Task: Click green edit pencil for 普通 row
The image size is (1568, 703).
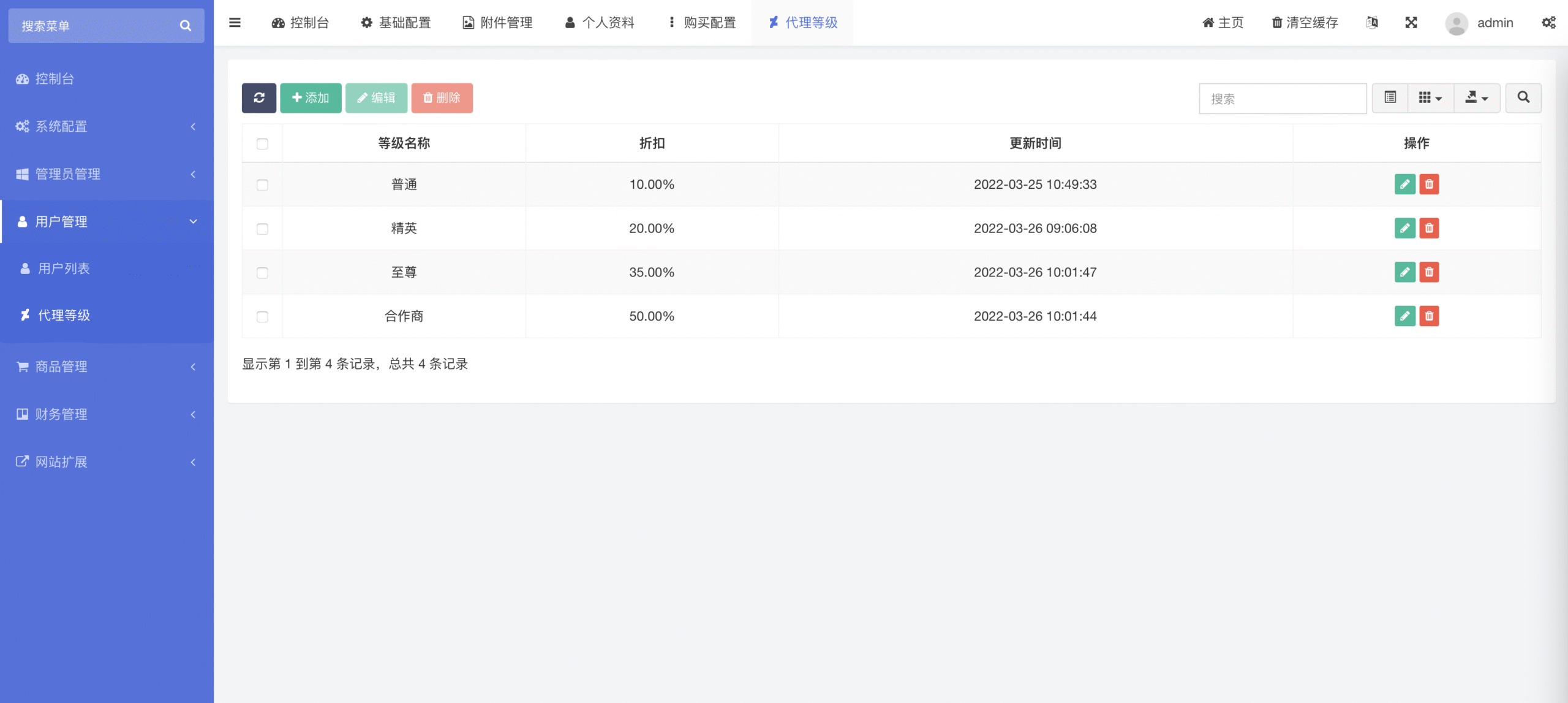Action: coord(1404,184)
